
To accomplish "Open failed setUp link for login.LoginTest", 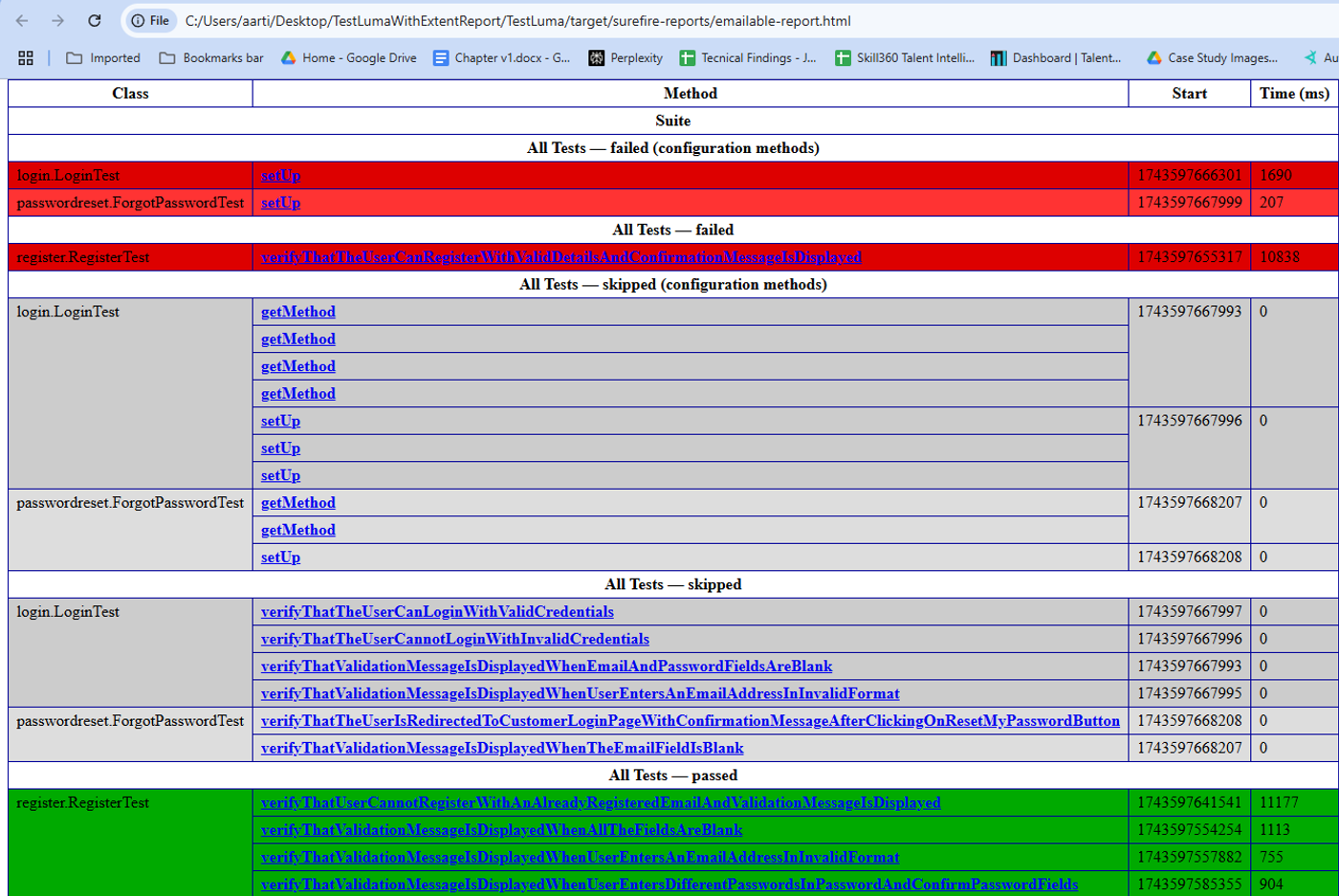I will [280, 175].
